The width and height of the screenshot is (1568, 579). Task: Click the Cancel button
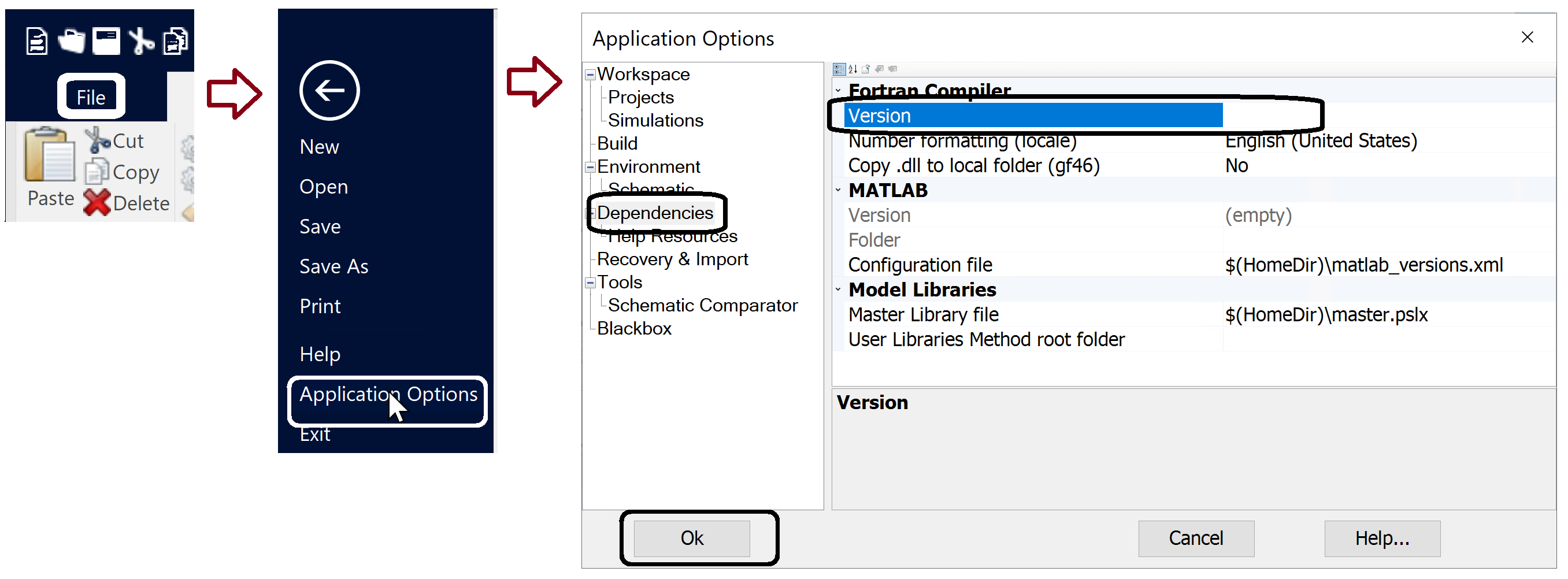coord(1196,538)
